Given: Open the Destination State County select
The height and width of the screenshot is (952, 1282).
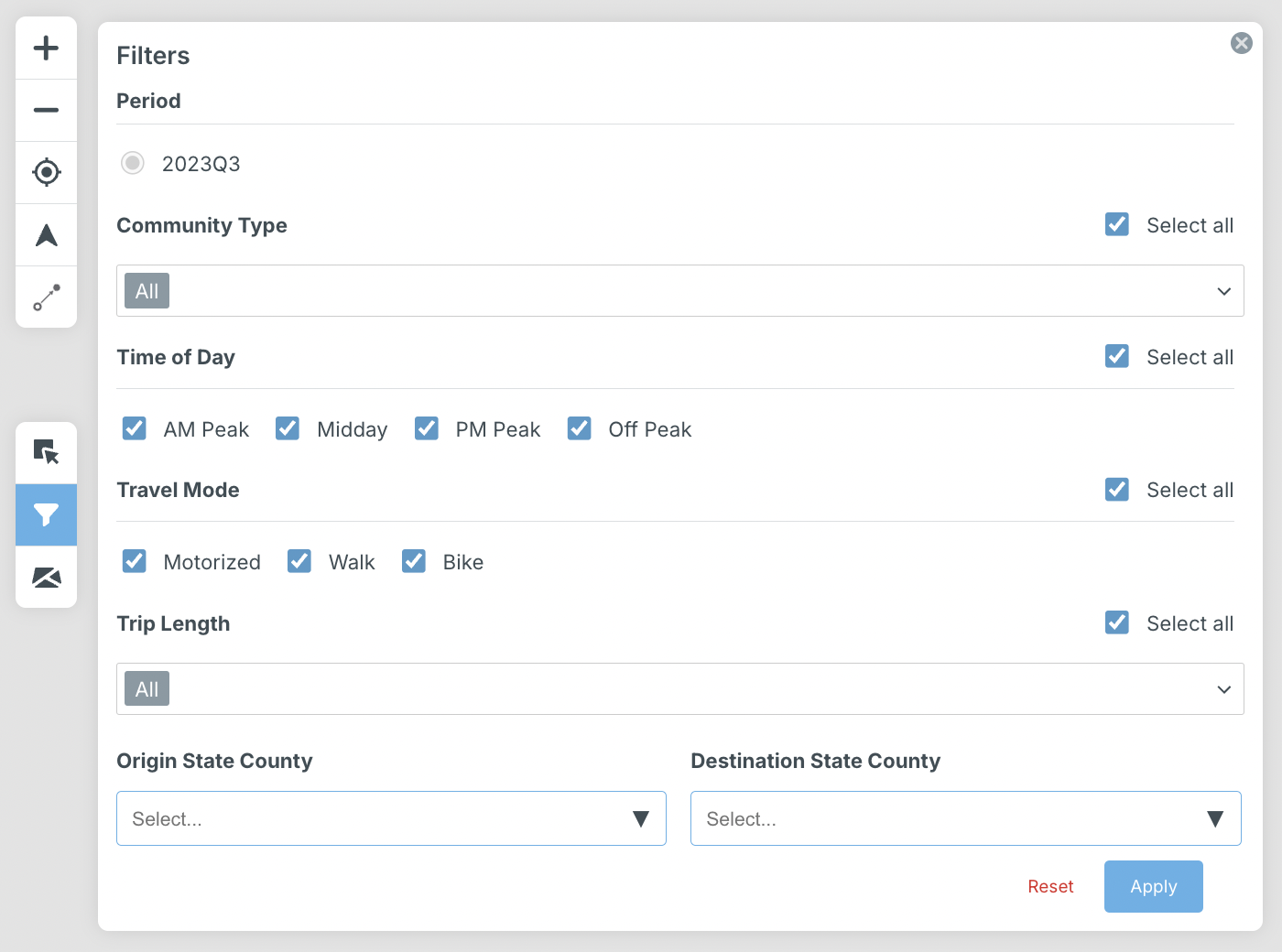Looking at the screenshot, I should (x=965, y=818).
